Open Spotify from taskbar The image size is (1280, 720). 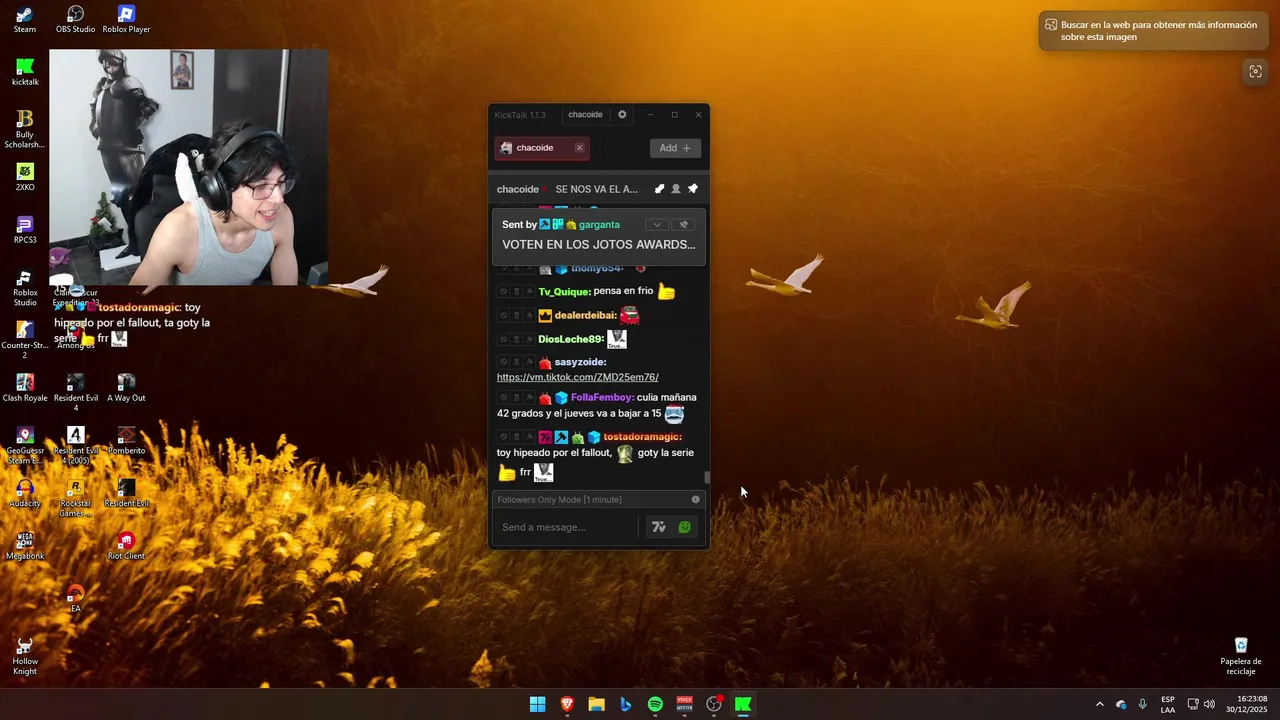(x=655, y=704)
